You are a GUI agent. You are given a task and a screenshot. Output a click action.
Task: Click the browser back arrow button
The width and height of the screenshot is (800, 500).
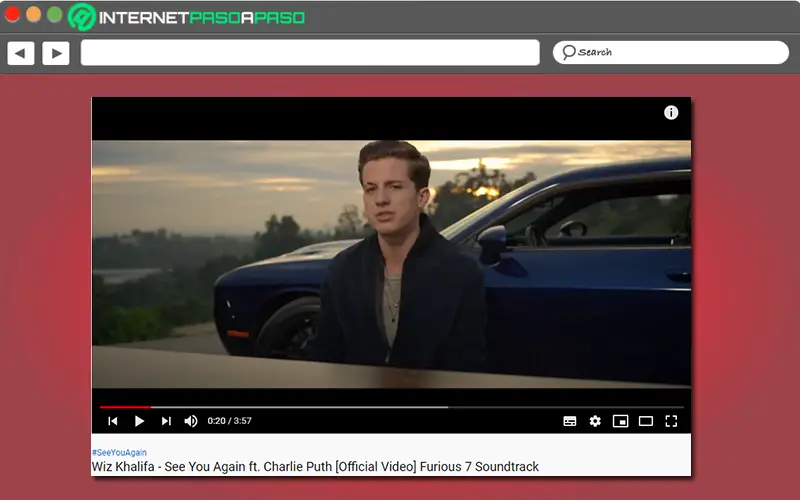[20, 53]
